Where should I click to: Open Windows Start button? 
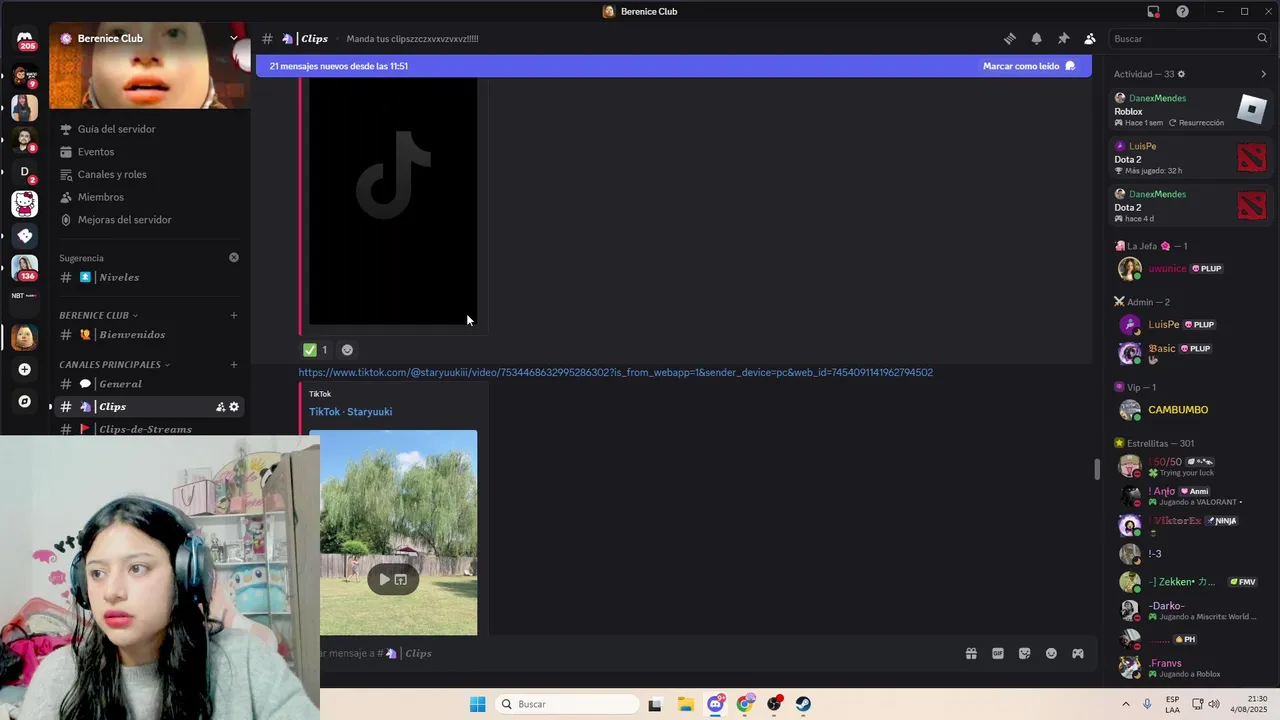[x=478, y=704]
